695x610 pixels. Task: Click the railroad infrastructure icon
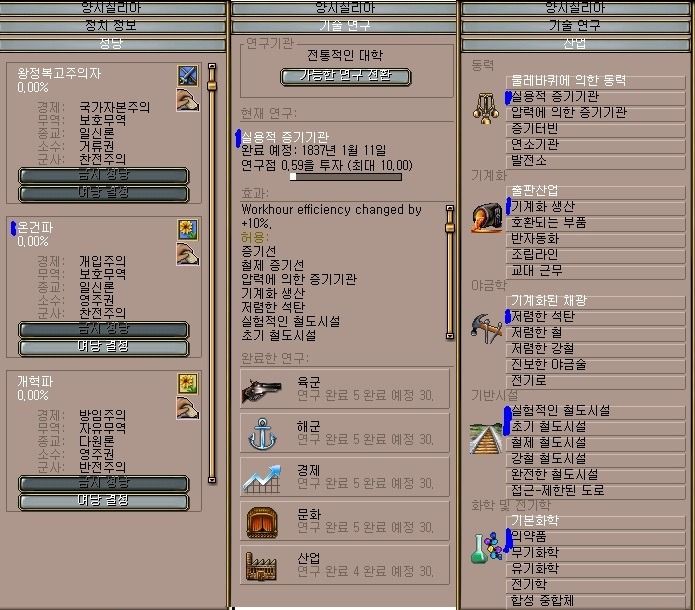(x=486, y=438)
